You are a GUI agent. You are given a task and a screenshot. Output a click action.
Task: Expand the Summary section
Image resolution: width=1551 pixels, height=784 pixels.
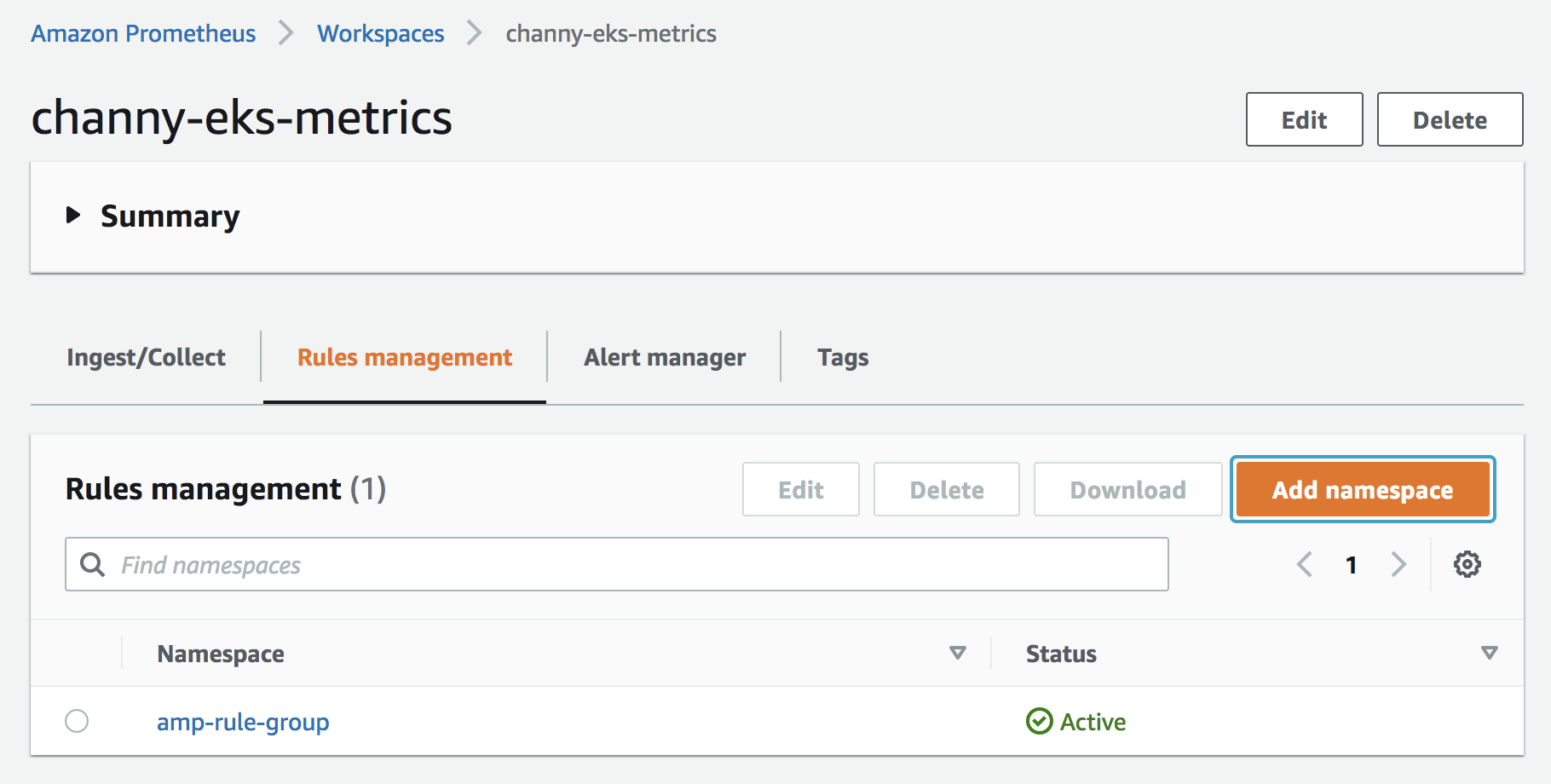[74, 216]
